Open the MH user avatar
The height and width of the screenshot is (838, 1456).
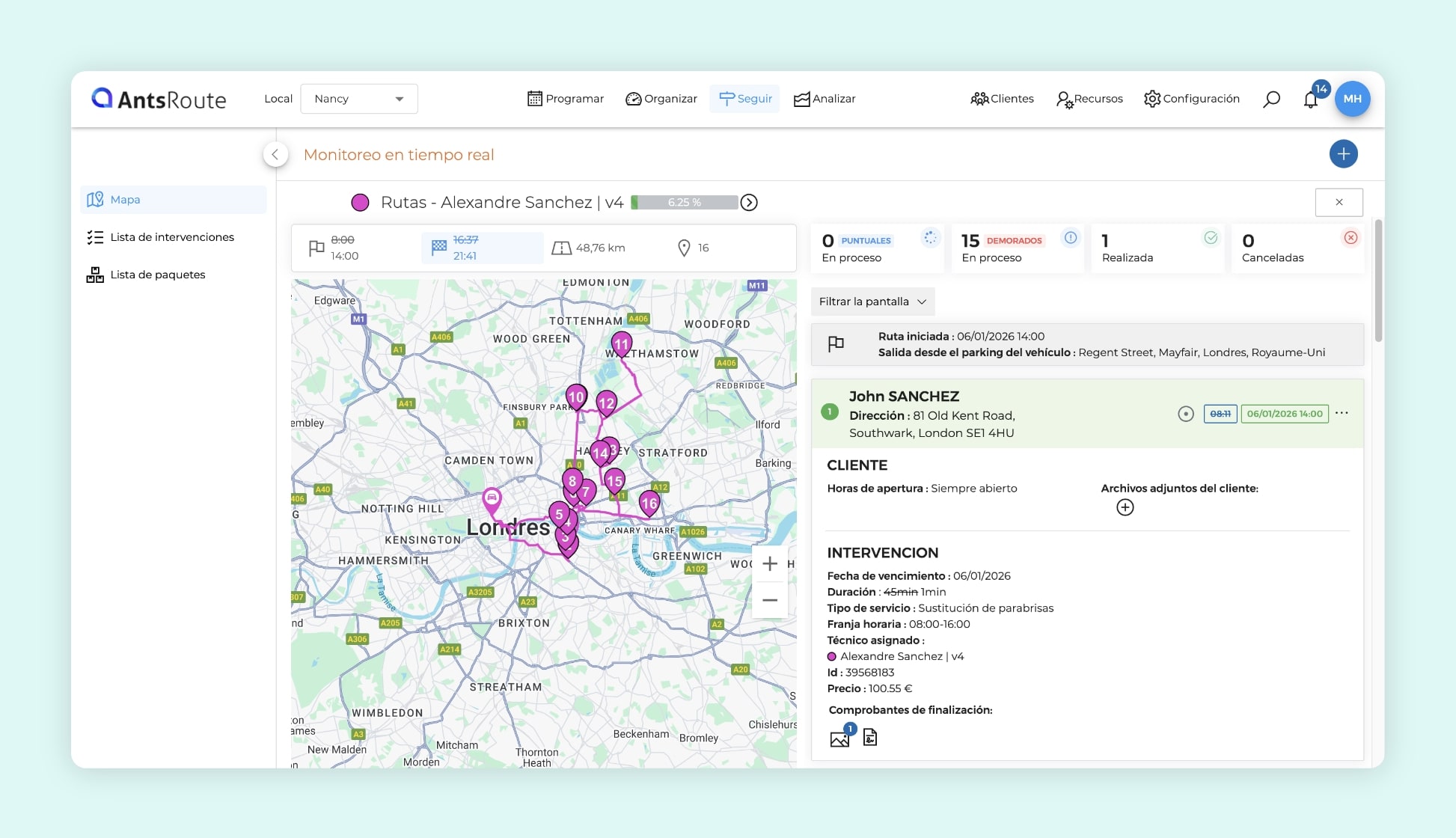click(x=1352, y=99)
